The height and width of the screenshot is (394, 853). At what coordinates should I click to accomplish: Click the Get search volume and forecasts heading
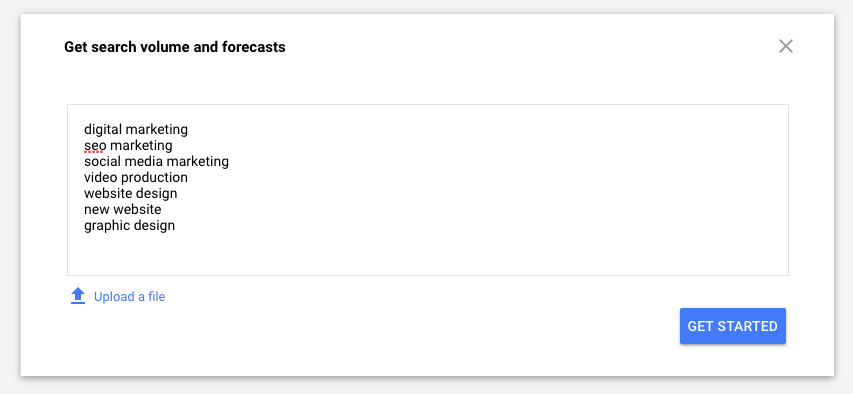(175, 47)
